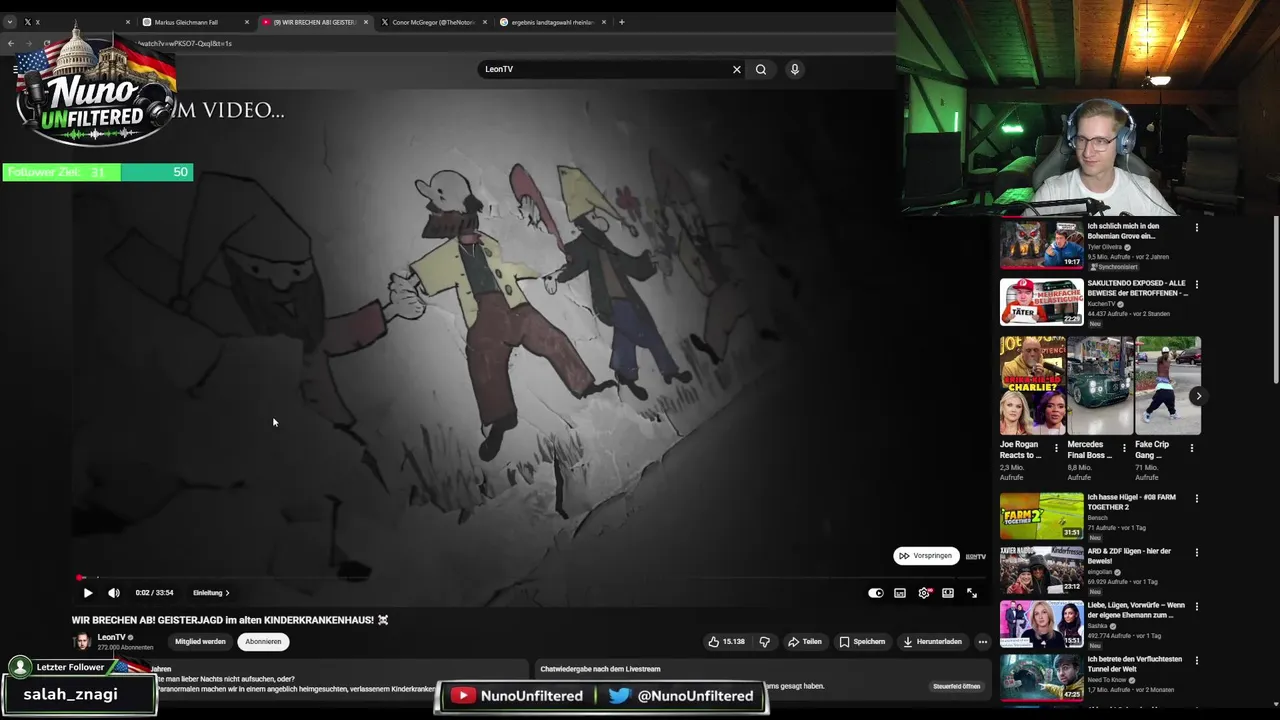
Task: Open the Joe Rogan Reacts short
Action: [1032, 385]
